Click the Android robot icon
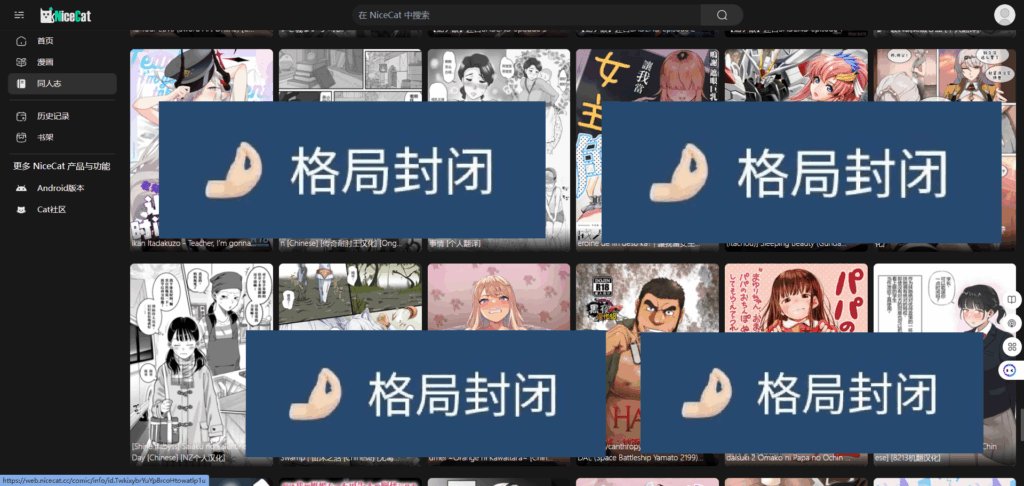The height and width of the screenshot is (486, 1024). (x=22, y=188)
